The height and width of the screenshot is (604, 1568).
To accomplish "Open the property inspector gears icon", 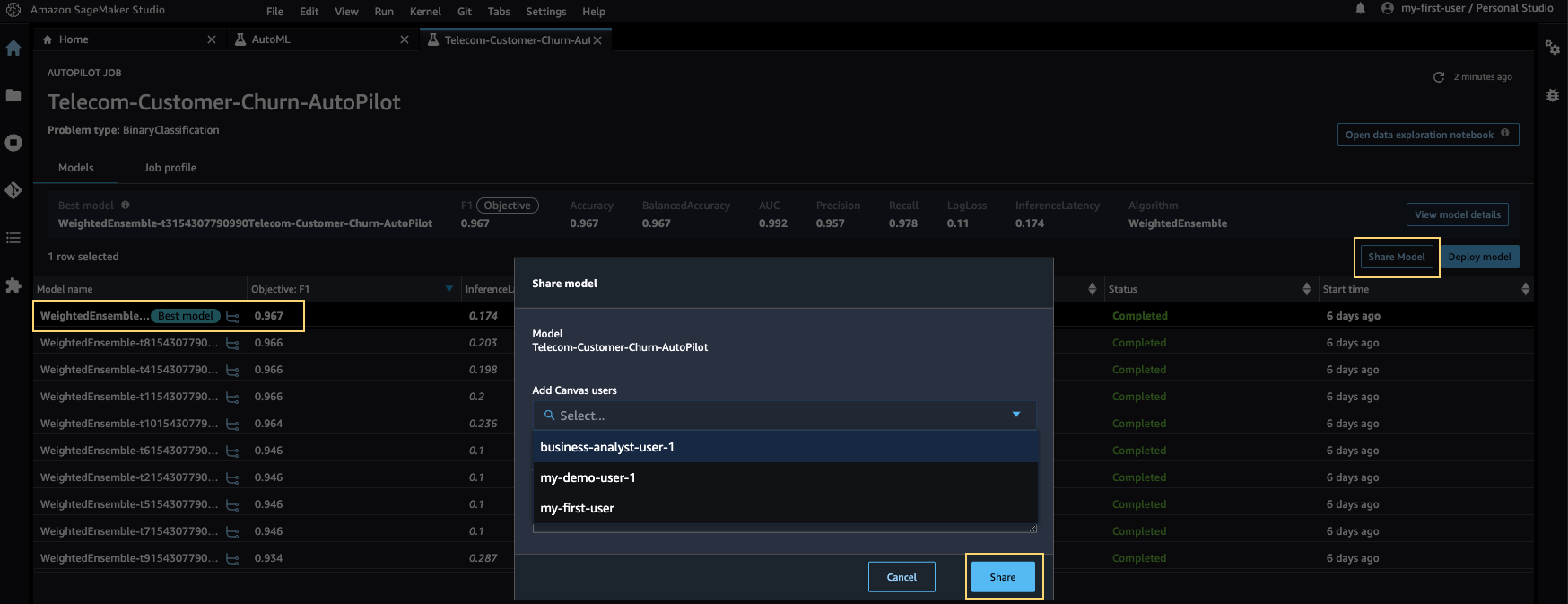I will pos(1553,48).
